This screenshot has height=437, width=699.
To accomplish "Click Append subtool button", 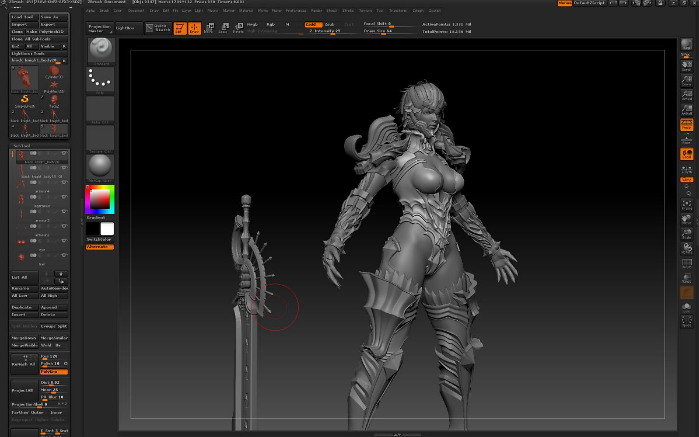I will click(54, 307).
